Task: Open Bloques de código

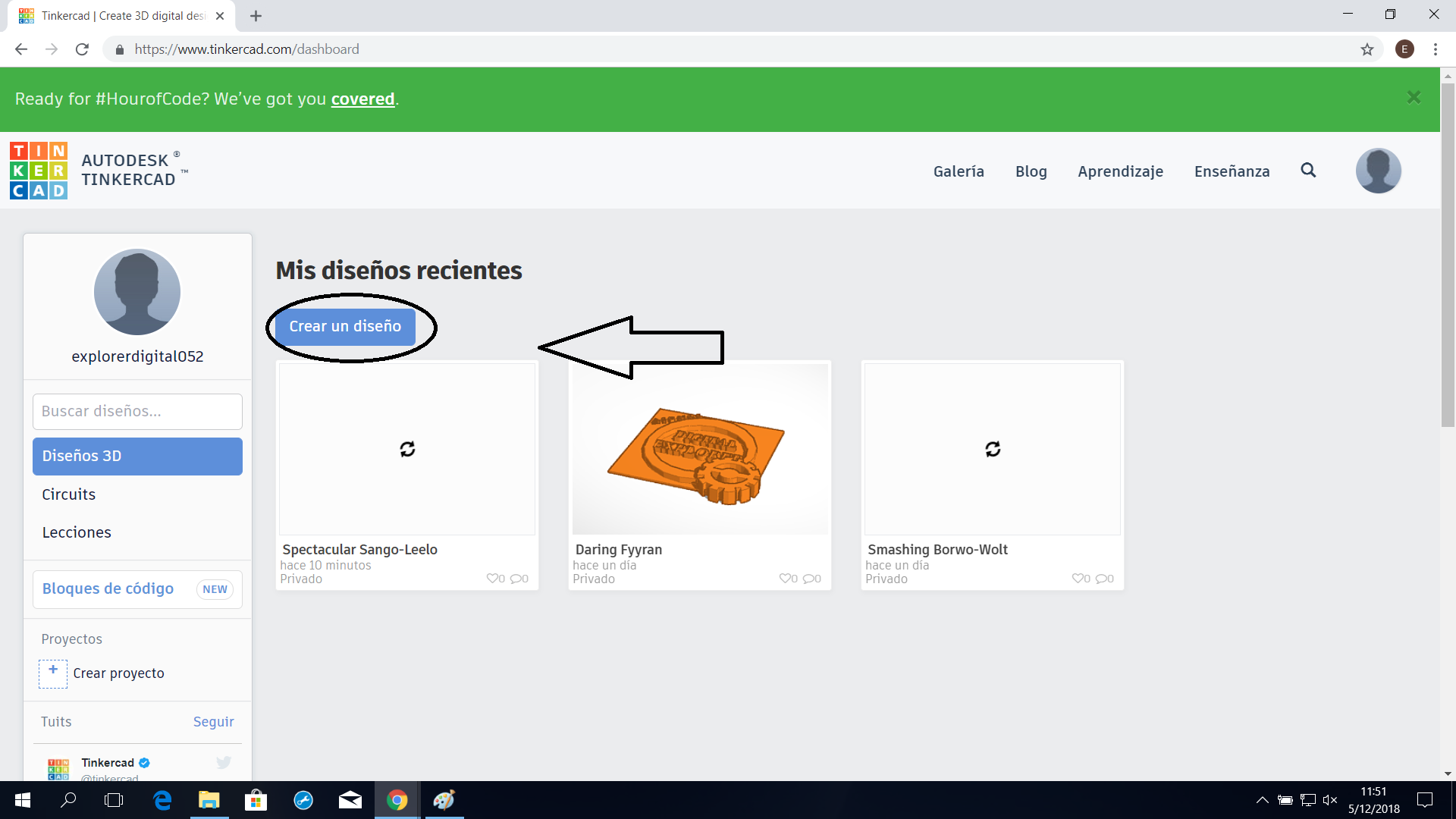Action: [137, 589]
